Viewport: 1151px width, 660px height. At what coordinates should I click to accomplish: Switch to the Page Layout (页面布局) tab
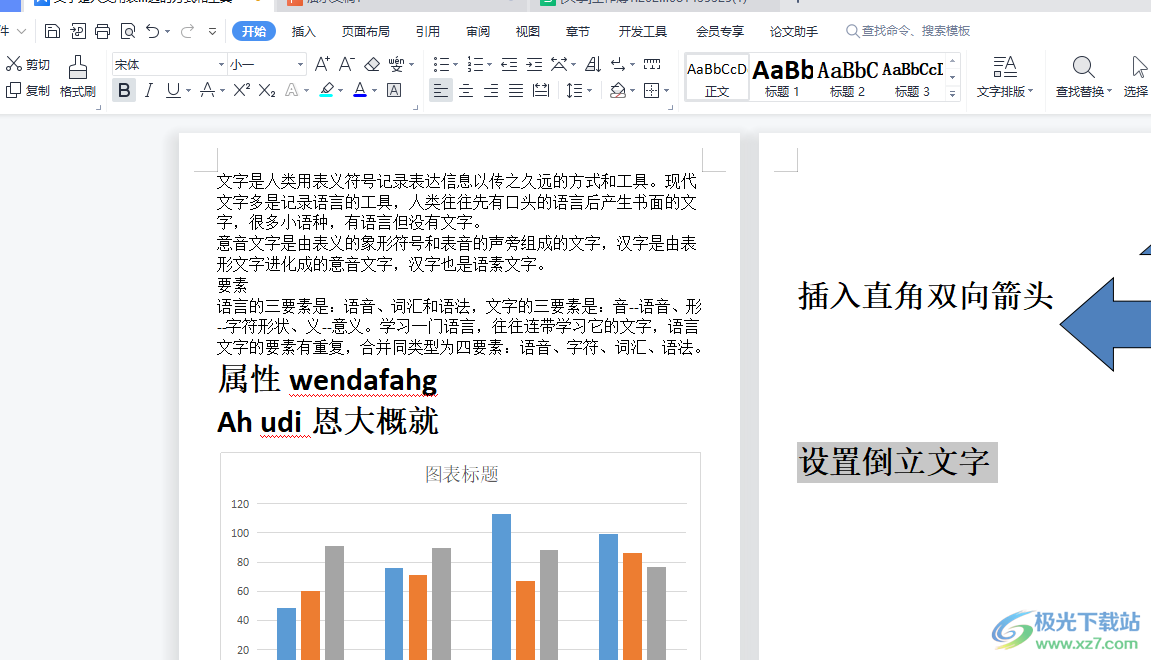(366, 32)
